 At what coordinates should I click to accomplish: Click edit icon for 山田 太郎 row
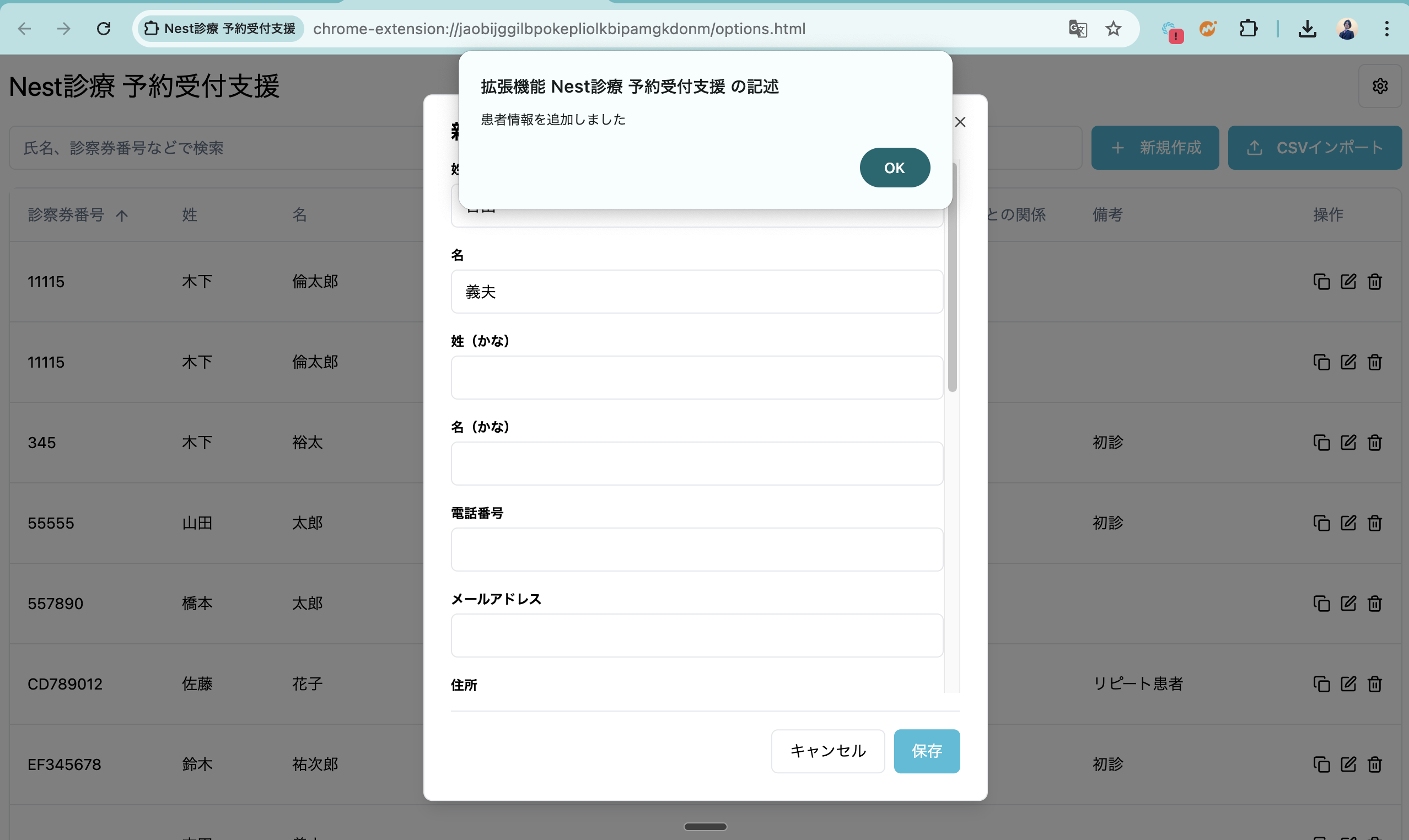point(1348,523)
